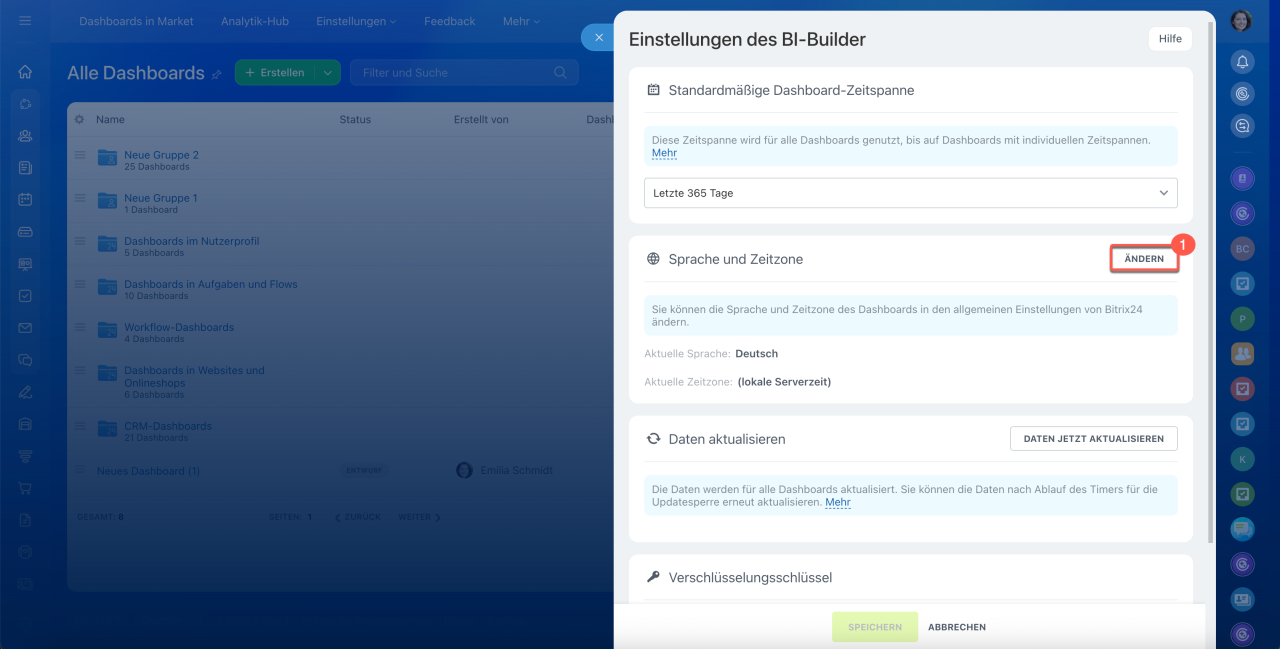The height and width of the screenshot is (649, 1280).
Task: Click ABBRECHEN button
Action: [x=957, y=627]
